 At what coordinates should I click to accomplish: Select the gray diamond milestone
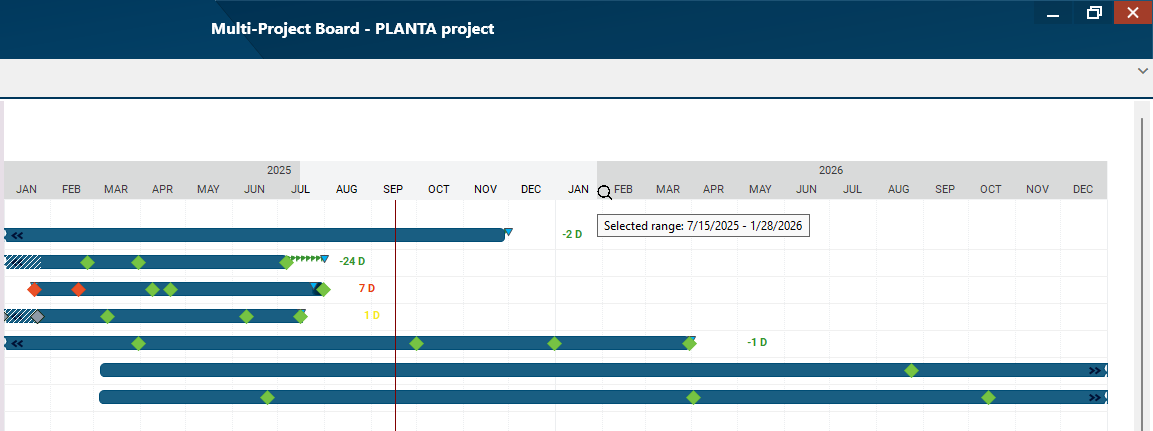click(x=38, y=316)
